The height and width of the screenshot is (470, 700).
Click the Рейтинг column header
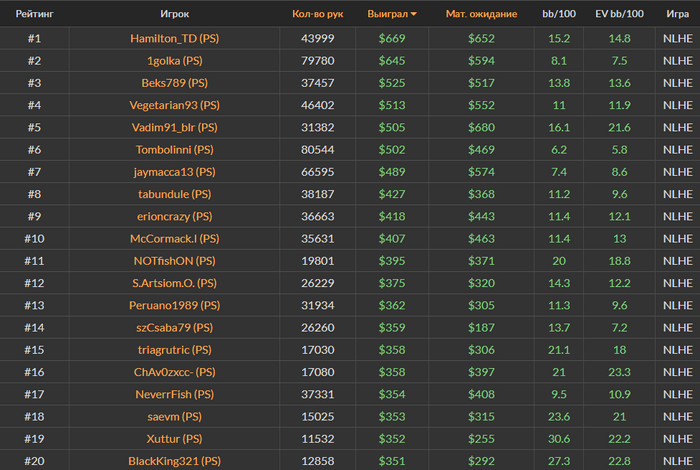point(34,14)
